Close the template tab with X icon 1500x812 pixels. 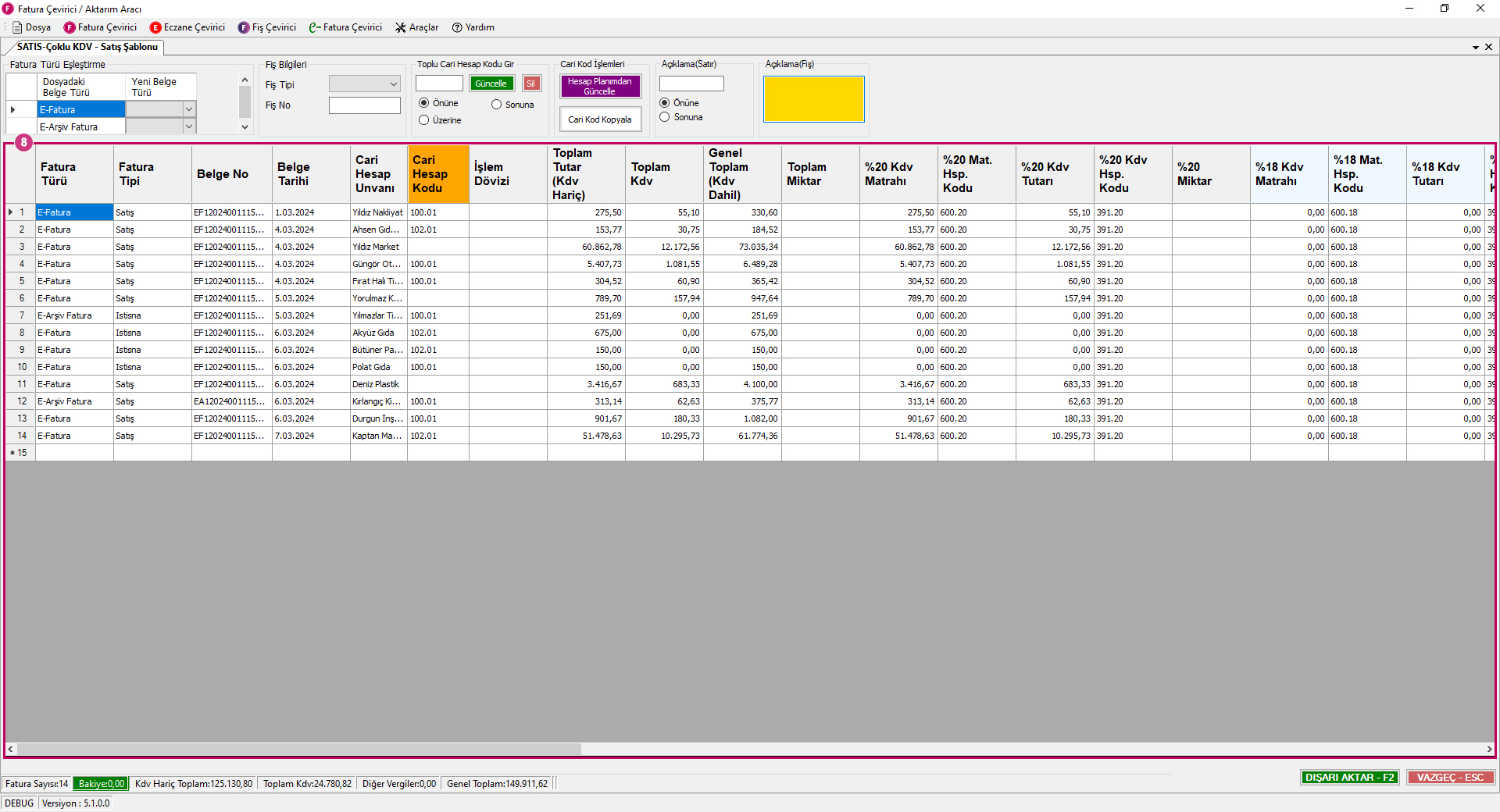1488,47
